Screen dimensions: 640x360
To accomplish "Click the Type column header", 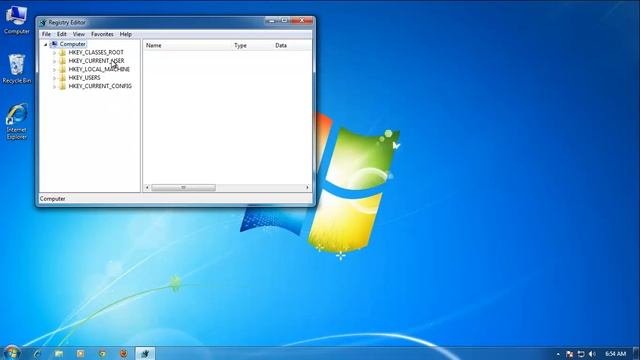I will click(252, 45).
